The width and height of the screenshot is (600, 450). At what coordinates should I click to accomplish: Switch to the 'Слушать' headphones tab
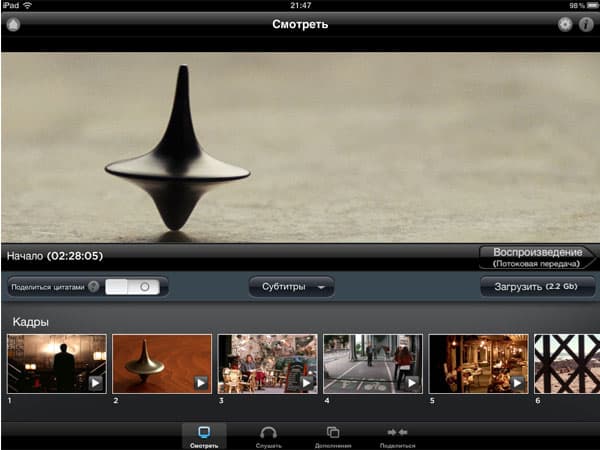point(268,437)
